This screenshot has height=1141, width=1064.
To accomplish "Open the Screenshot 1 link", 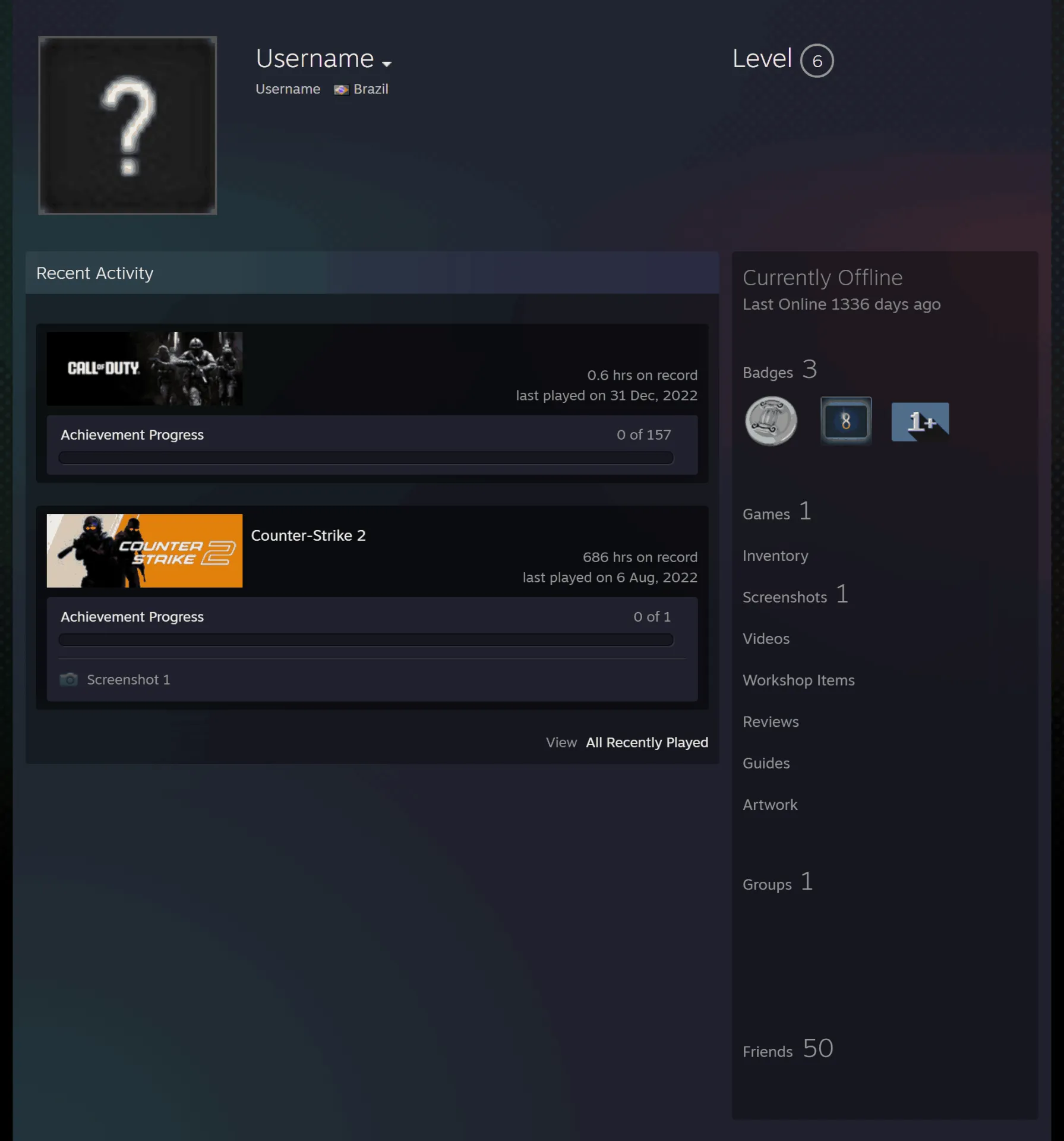I will point(128,679).
